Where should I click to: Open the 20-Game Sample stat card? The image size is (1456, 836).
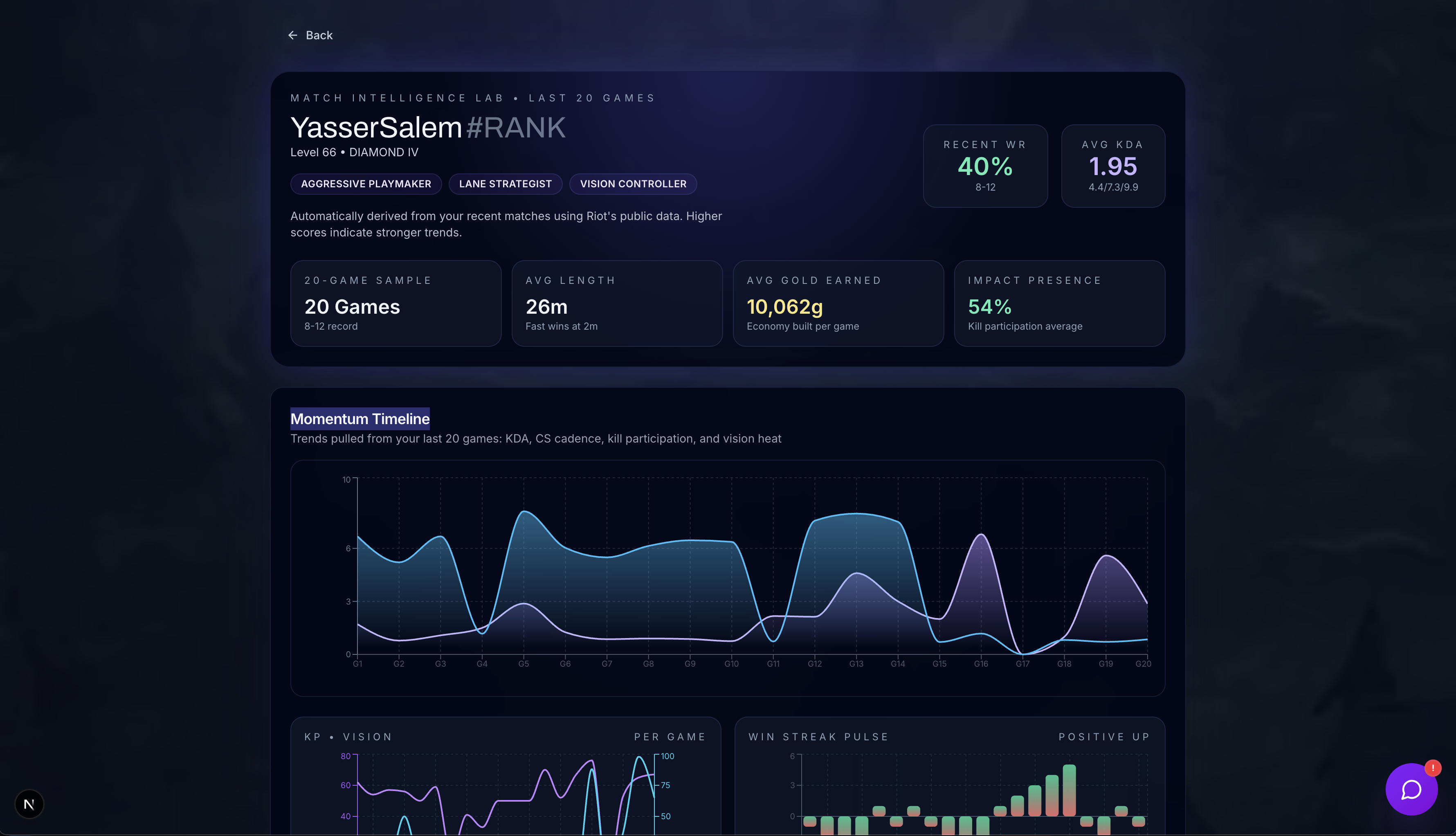(395, 303)
